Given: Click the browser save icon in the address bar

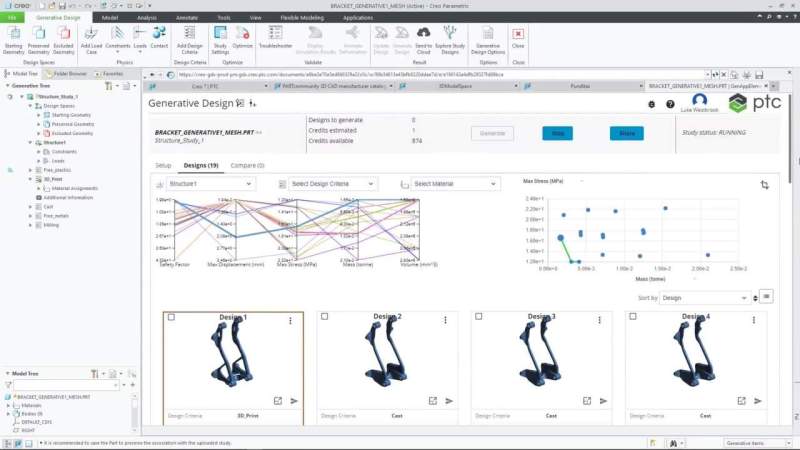Looking at the screenshot, I should [x=759, y=74].
